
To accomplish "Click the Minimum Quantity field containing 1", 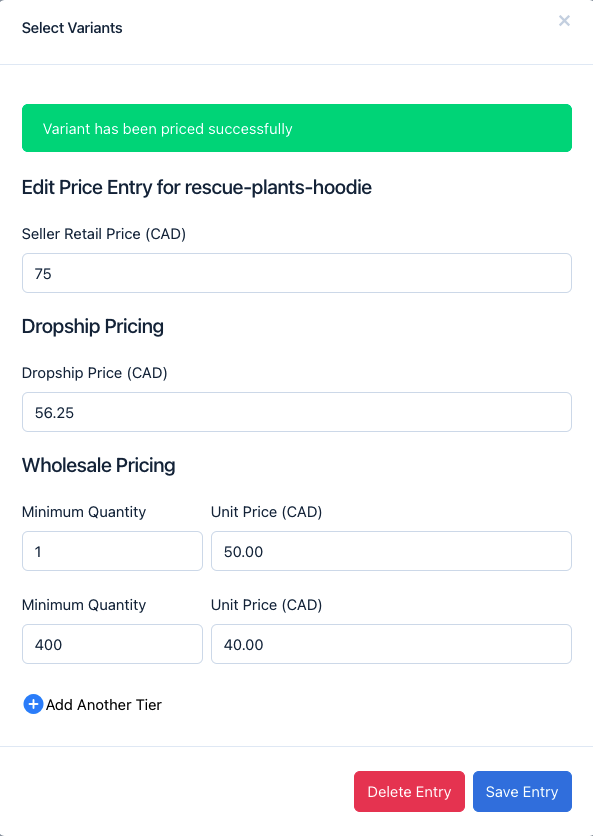I will tap(112, 551).
